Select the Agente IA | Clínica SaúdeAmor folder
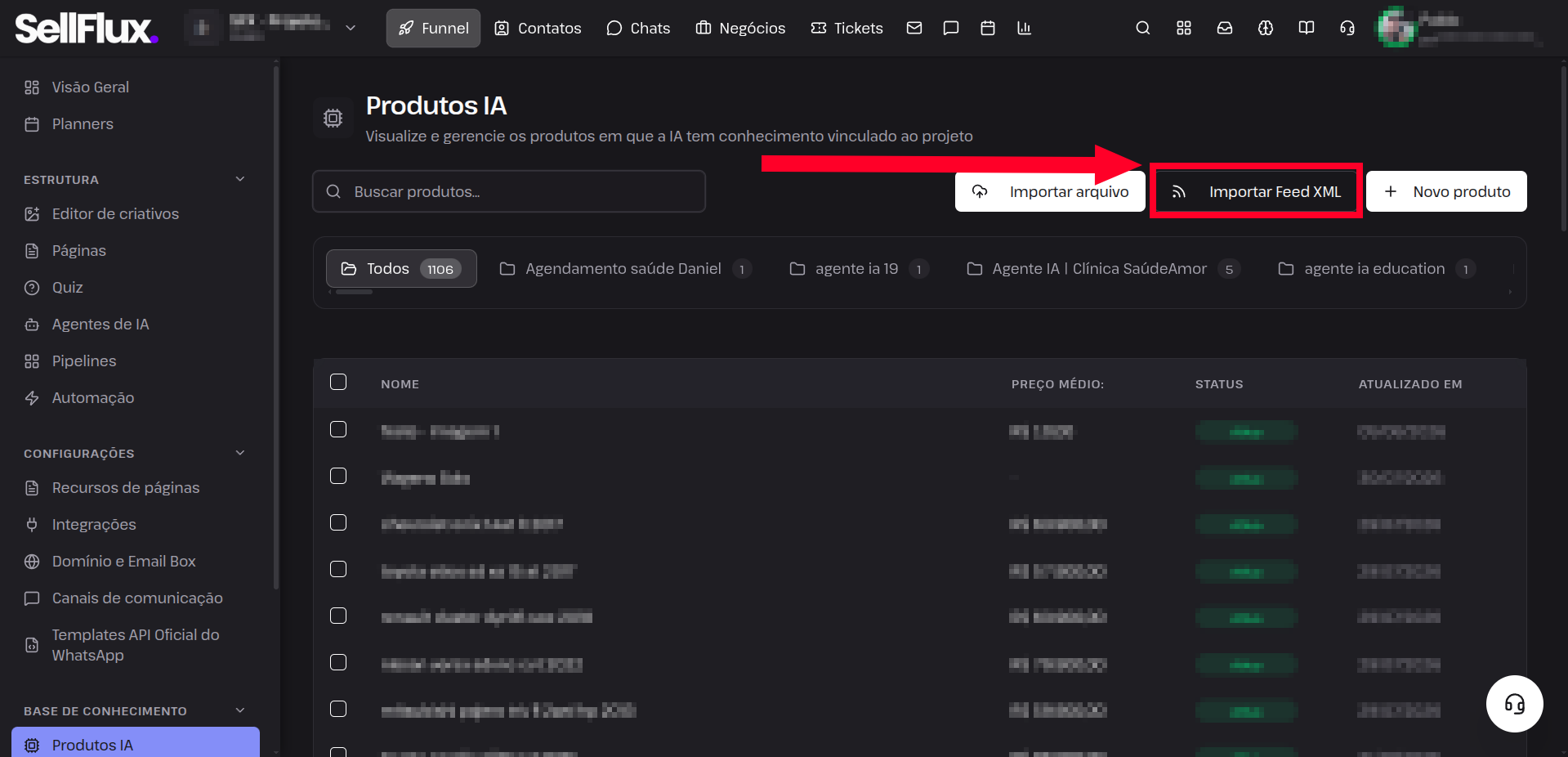Viewport: 1568px width, 757px height. tap(1103, 269)
